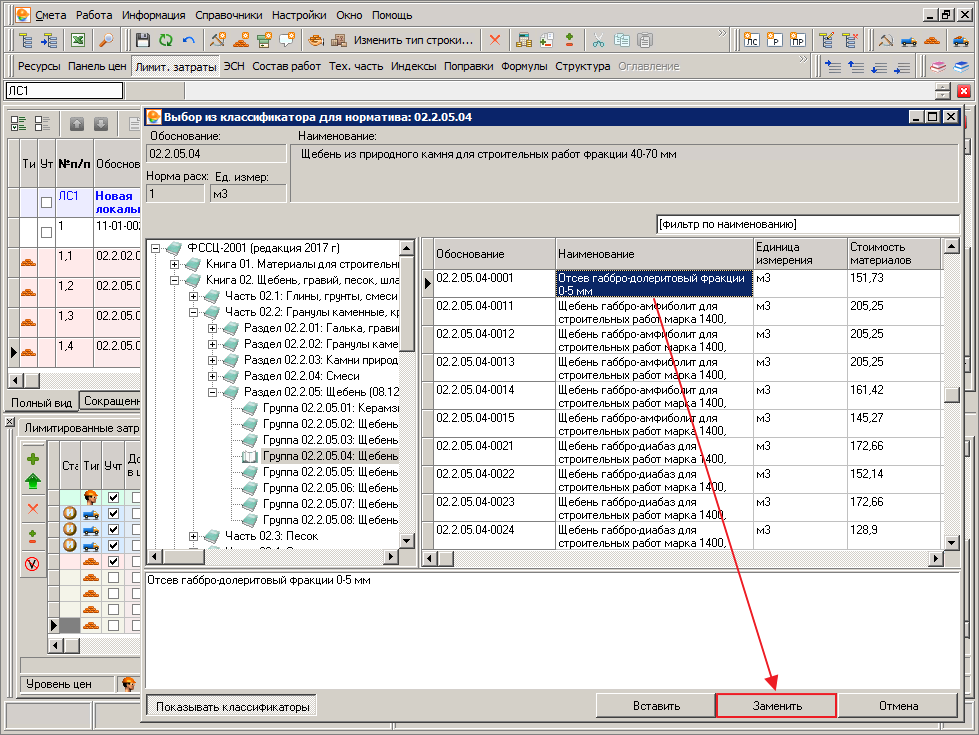Click the green plus in limited costs panel
This screenshot has width=979, height=735.
(33, 459)
